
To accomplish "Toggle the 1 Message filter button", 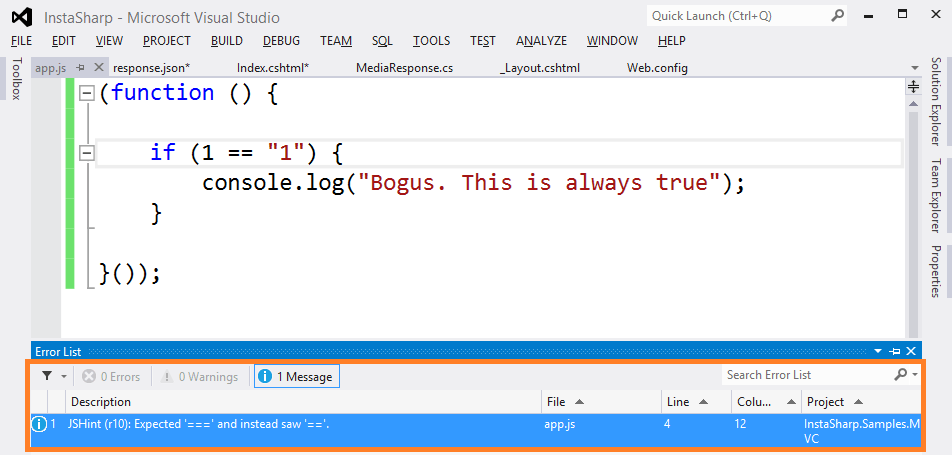I will click(296, 377).
